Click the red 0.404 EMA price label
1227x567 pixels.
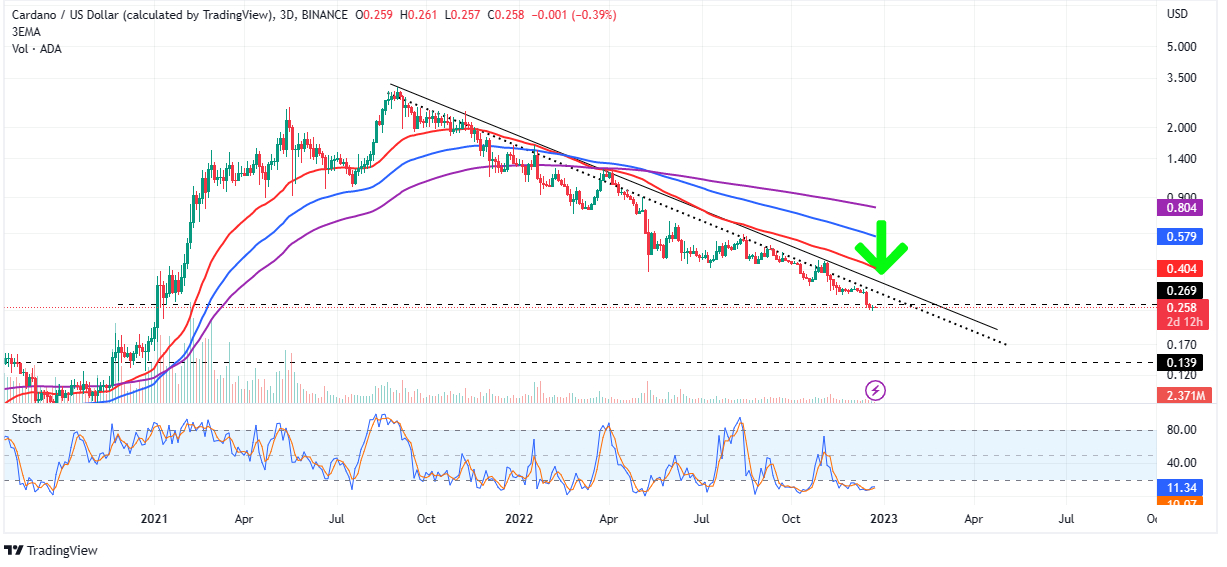click(x=1182, y=269)
